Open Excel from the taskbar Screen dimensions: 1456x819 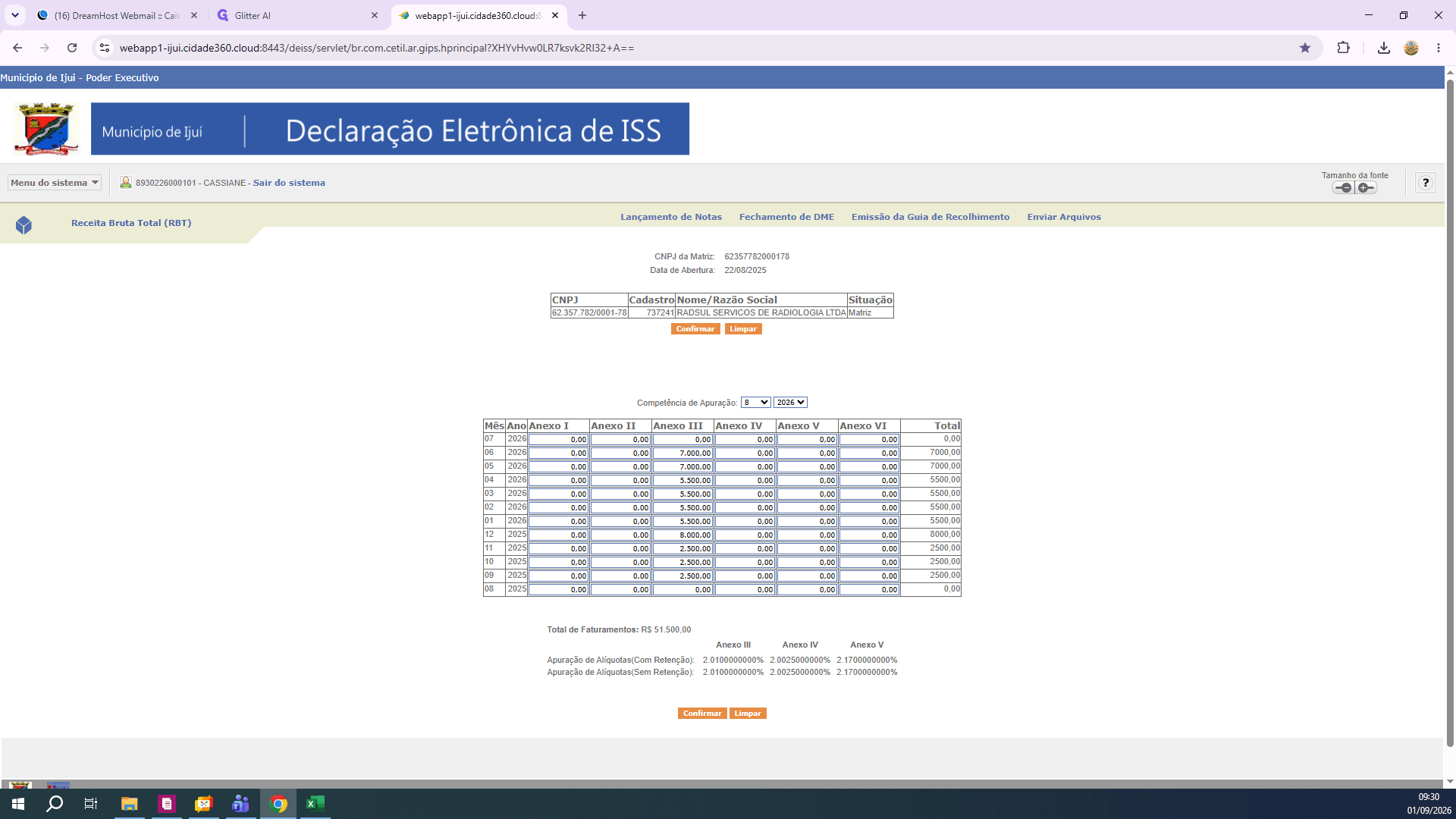click(x=315, y=804)
